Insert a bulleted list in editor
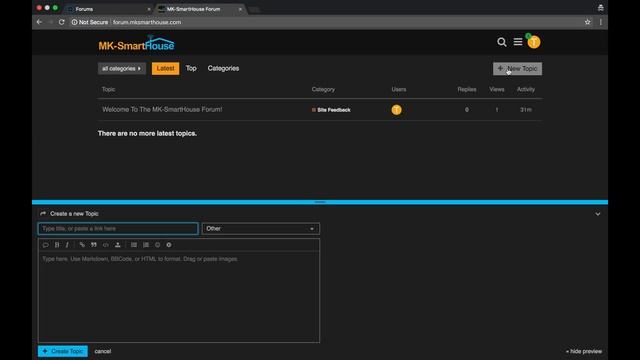Image resolution: width=640 pixels, height=360 pixels. pyautogui.click(x=134, y=245)
